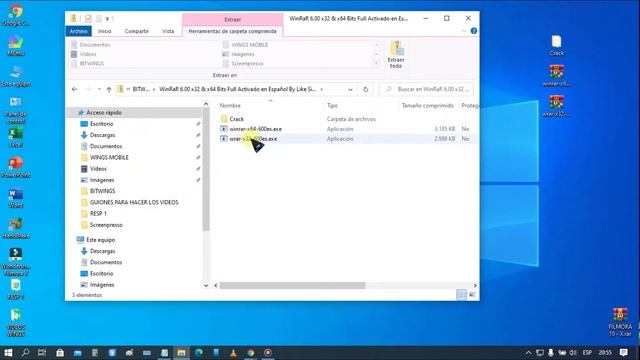The width and height of the screenshot is (640, 360).
Task: Switch to large icons view
Action: (472, 295)
